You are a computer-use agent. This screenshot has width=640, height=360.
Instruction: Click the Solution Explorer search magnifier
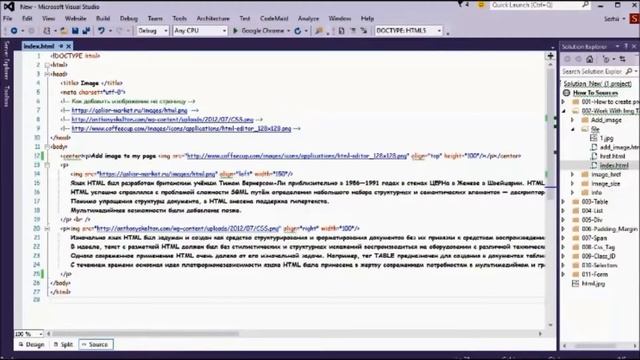pyautogui.click(x=629, y=71)
